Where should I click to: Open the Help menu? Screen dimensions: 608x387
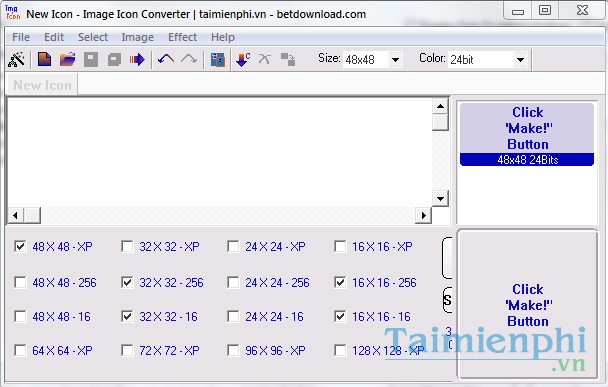(223, 37)
